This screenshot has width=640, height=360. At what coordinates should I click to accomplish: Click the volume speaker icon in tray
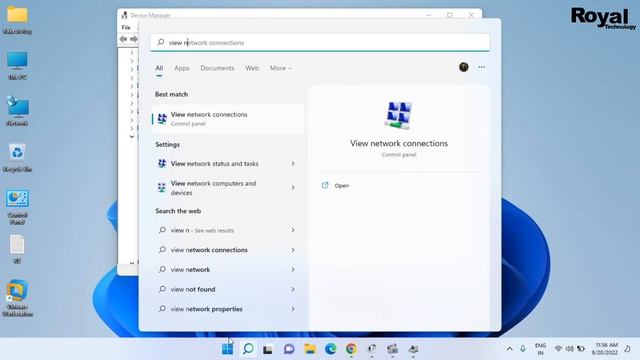[x=569, y=349]
